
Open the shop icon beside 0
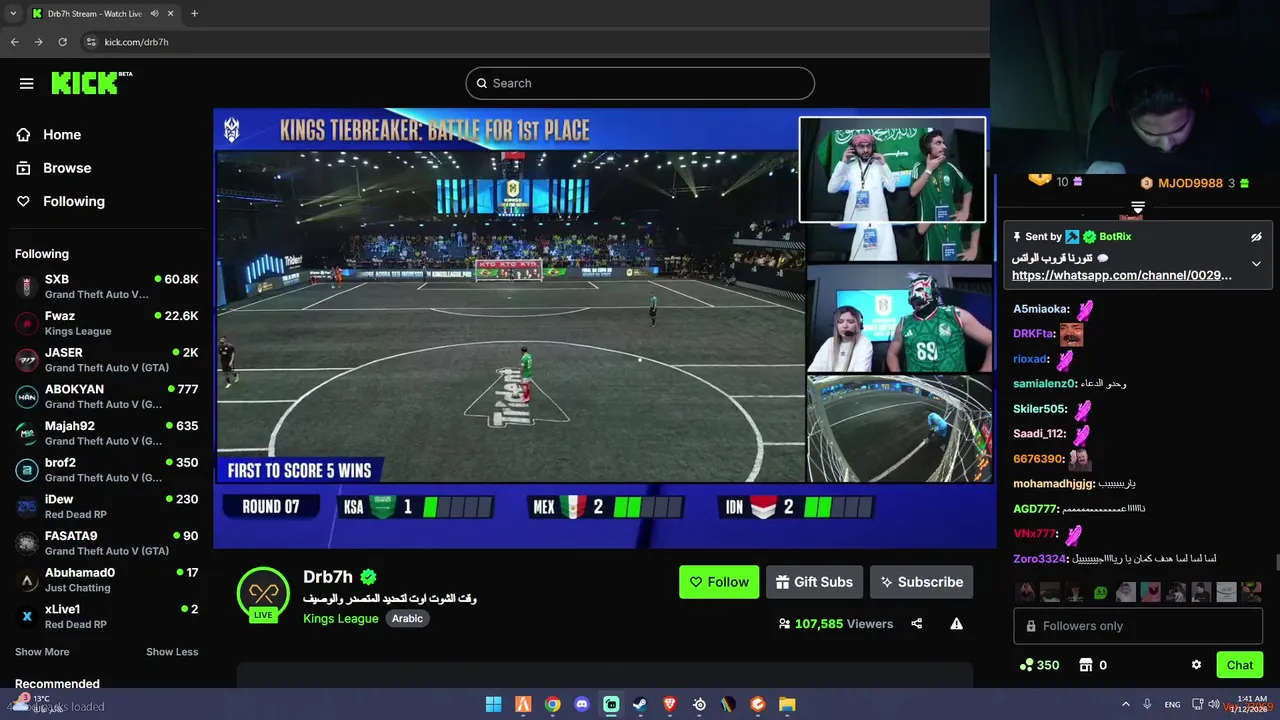[1086, 665]
